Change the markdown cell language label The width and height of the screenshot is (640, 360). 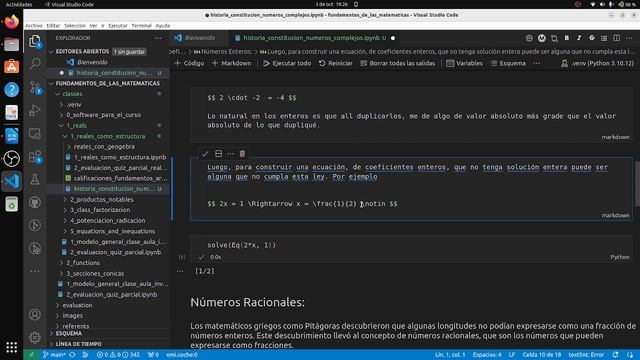(615, 215)
